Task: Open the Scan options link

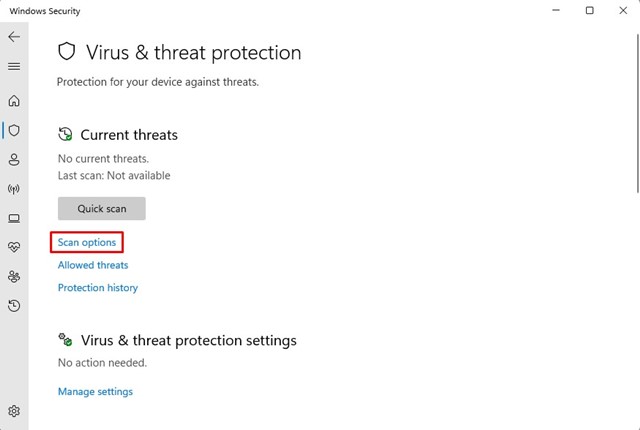Action: point(87,243)
